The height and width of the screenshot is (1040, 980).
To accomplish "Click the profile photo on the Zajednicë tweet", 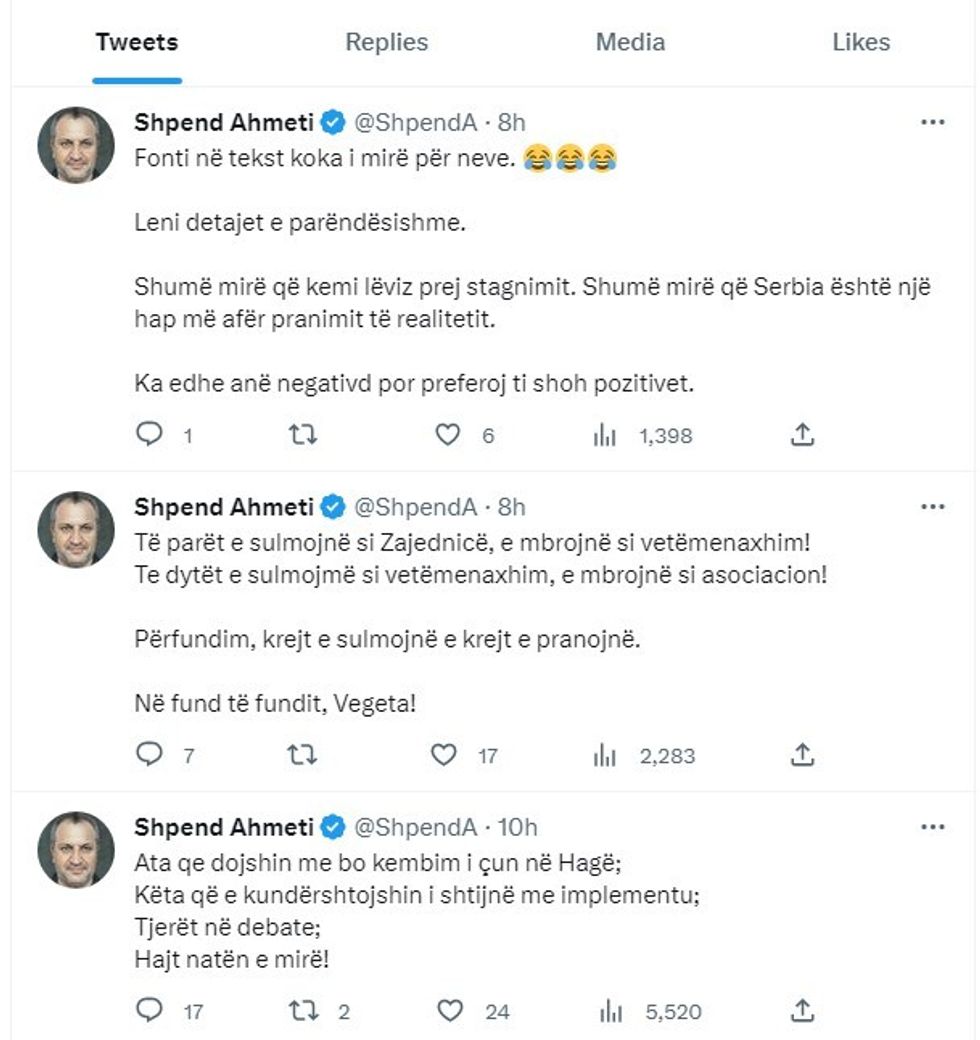I will tap(76, 529).
